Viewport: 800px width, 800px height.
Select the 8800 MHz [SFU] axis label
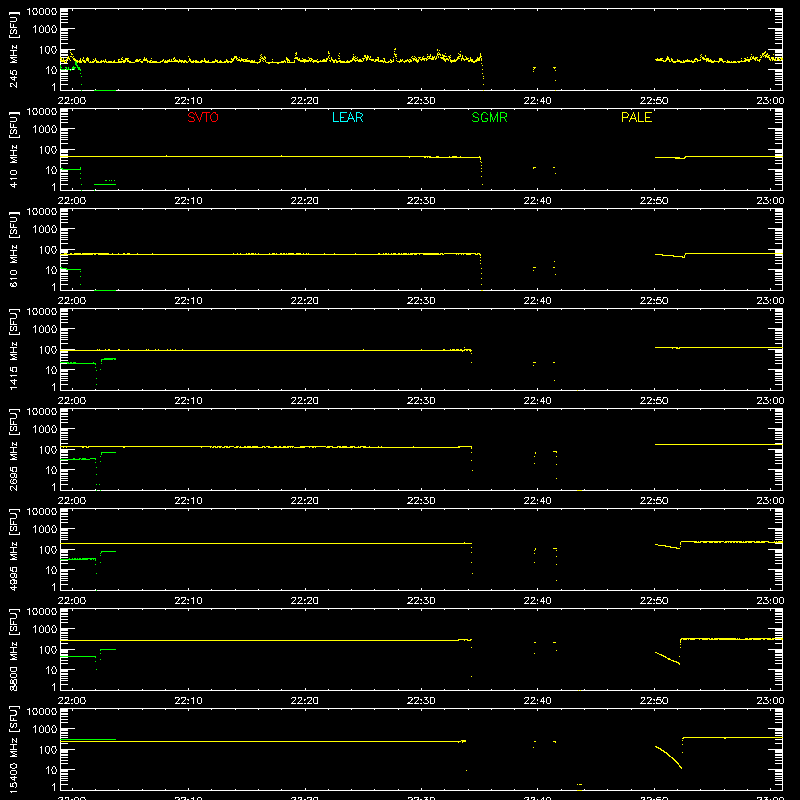[14, 649]
